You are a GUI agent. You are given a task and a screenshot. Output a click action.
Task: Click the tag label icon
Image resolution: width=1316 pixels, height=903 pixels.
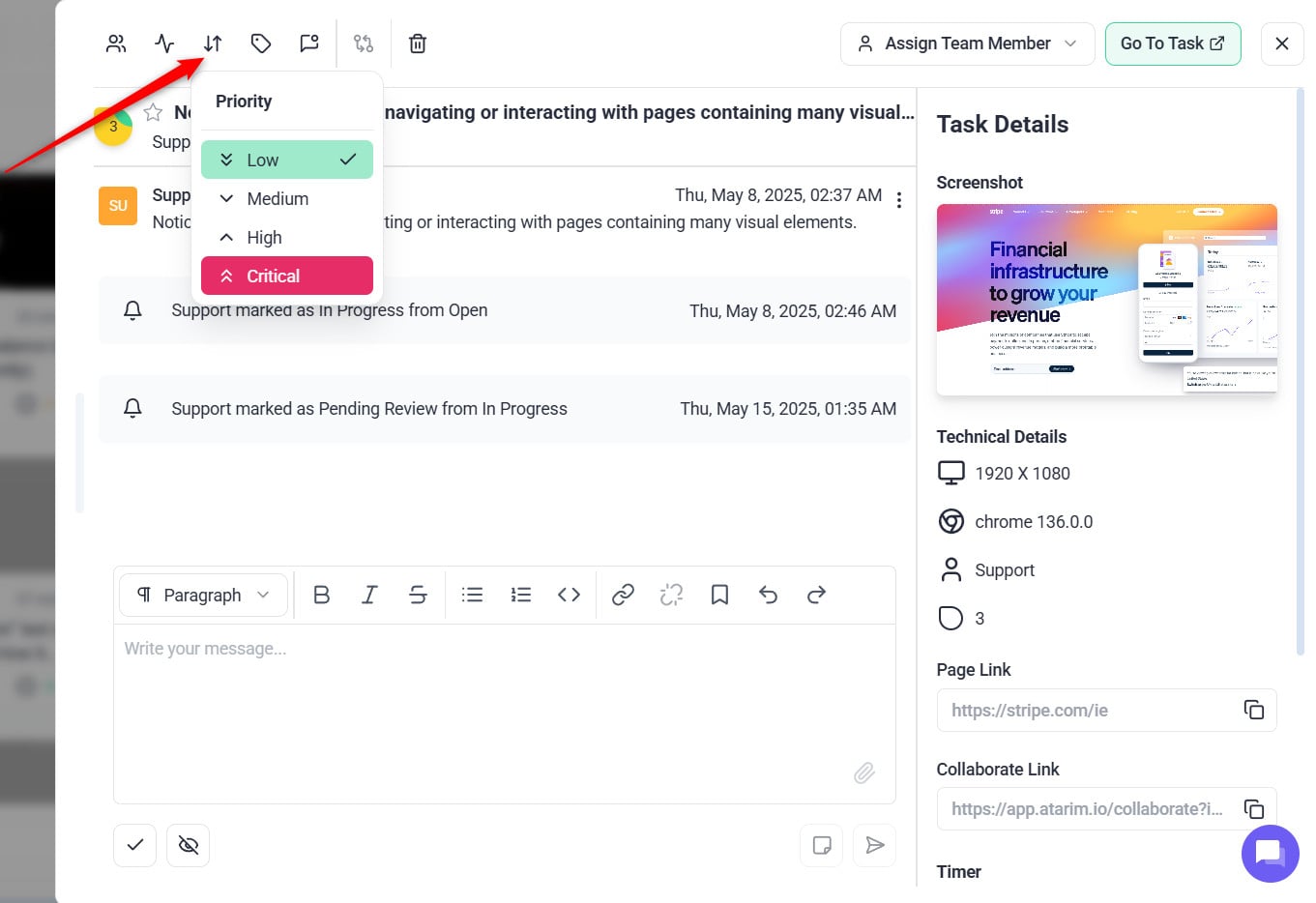point(261,44)
